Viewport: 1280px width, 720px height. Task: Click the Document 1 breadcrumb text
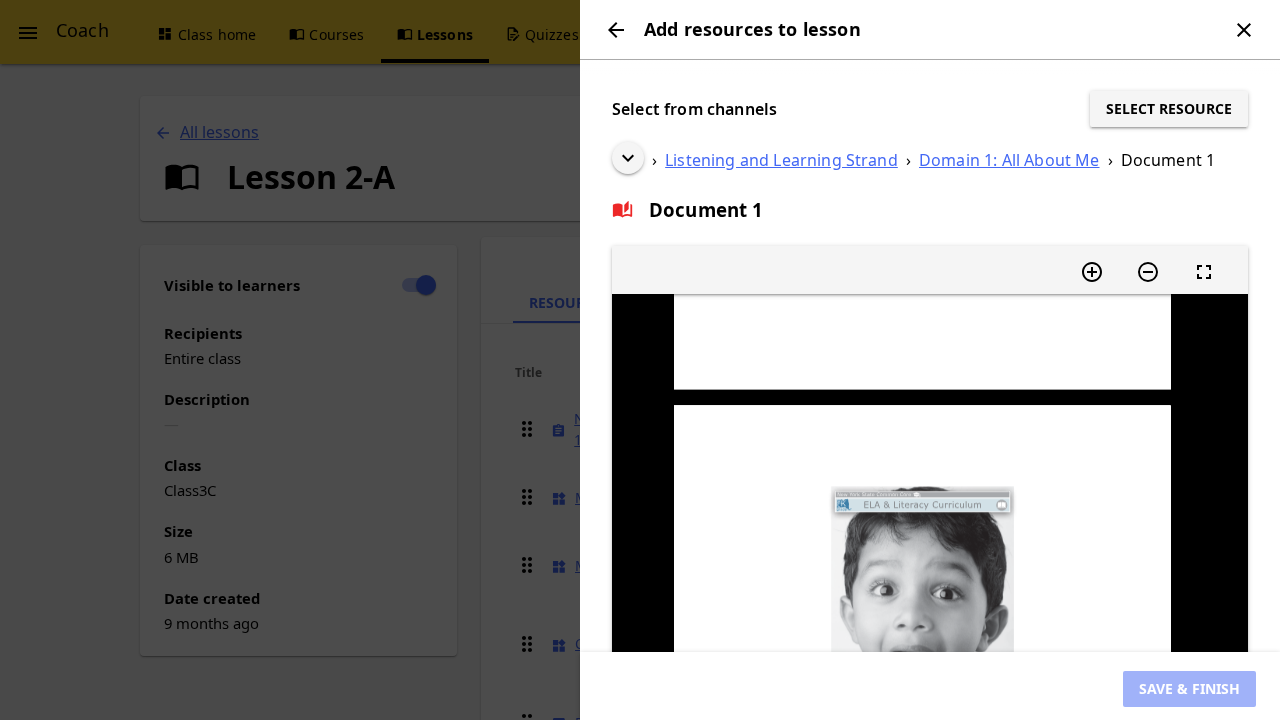pos(1168,160)
